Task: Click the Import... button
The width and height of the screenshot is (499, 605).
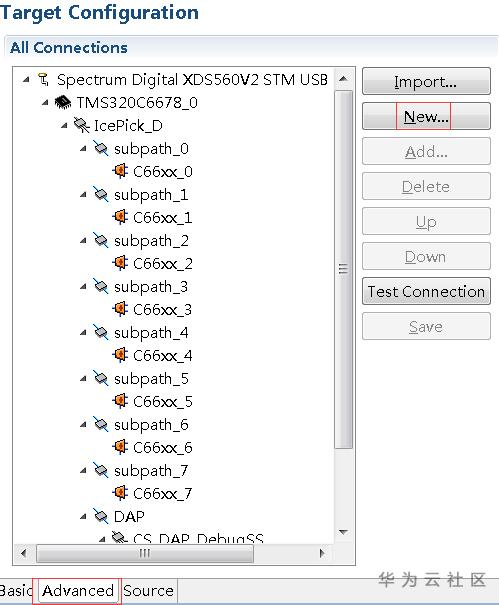Action: pos(426,81)
